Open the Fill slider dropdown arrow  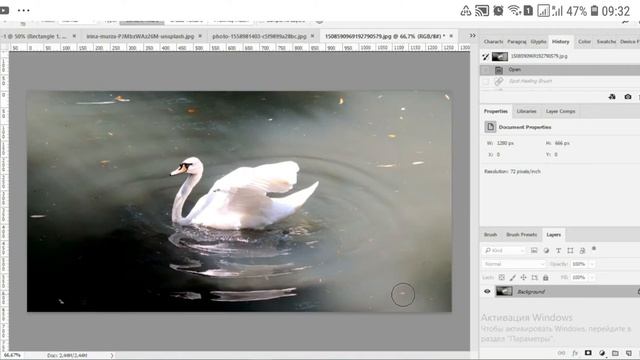[x=592, y=278]
